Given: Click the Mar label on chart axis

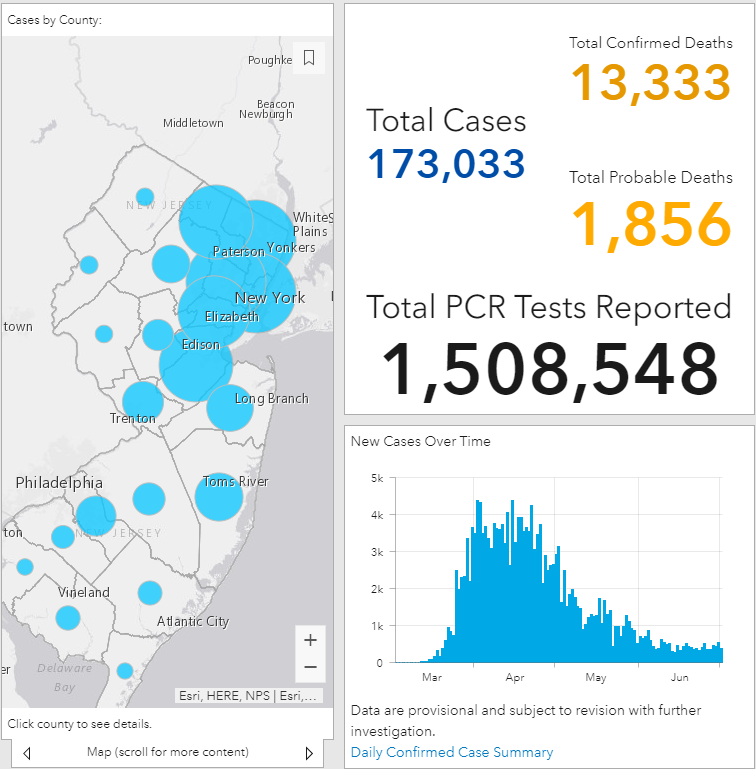Looking at the screenshot, I should (432, 678).
